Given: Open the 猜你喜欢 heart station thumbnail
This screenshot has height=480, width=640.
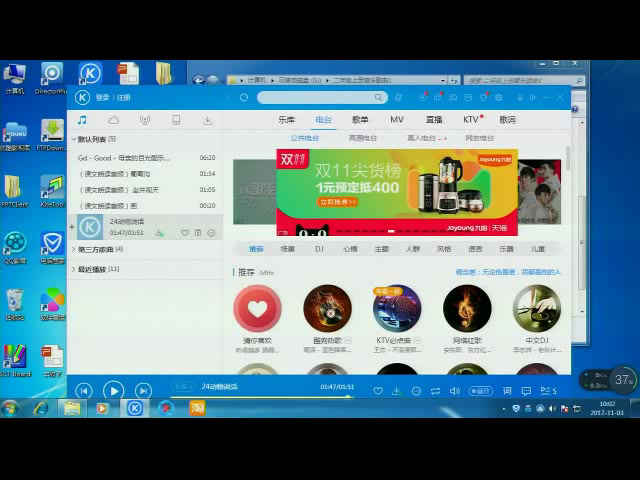Looking at the screenshot, I should 257,309.
